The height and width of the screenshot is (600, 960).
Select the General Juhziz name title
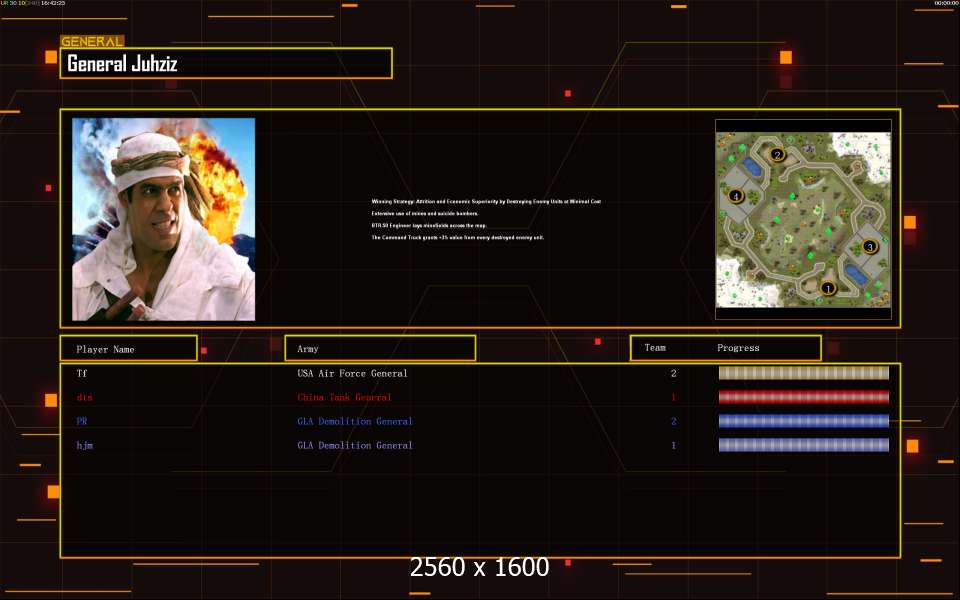tap(122, 65)
